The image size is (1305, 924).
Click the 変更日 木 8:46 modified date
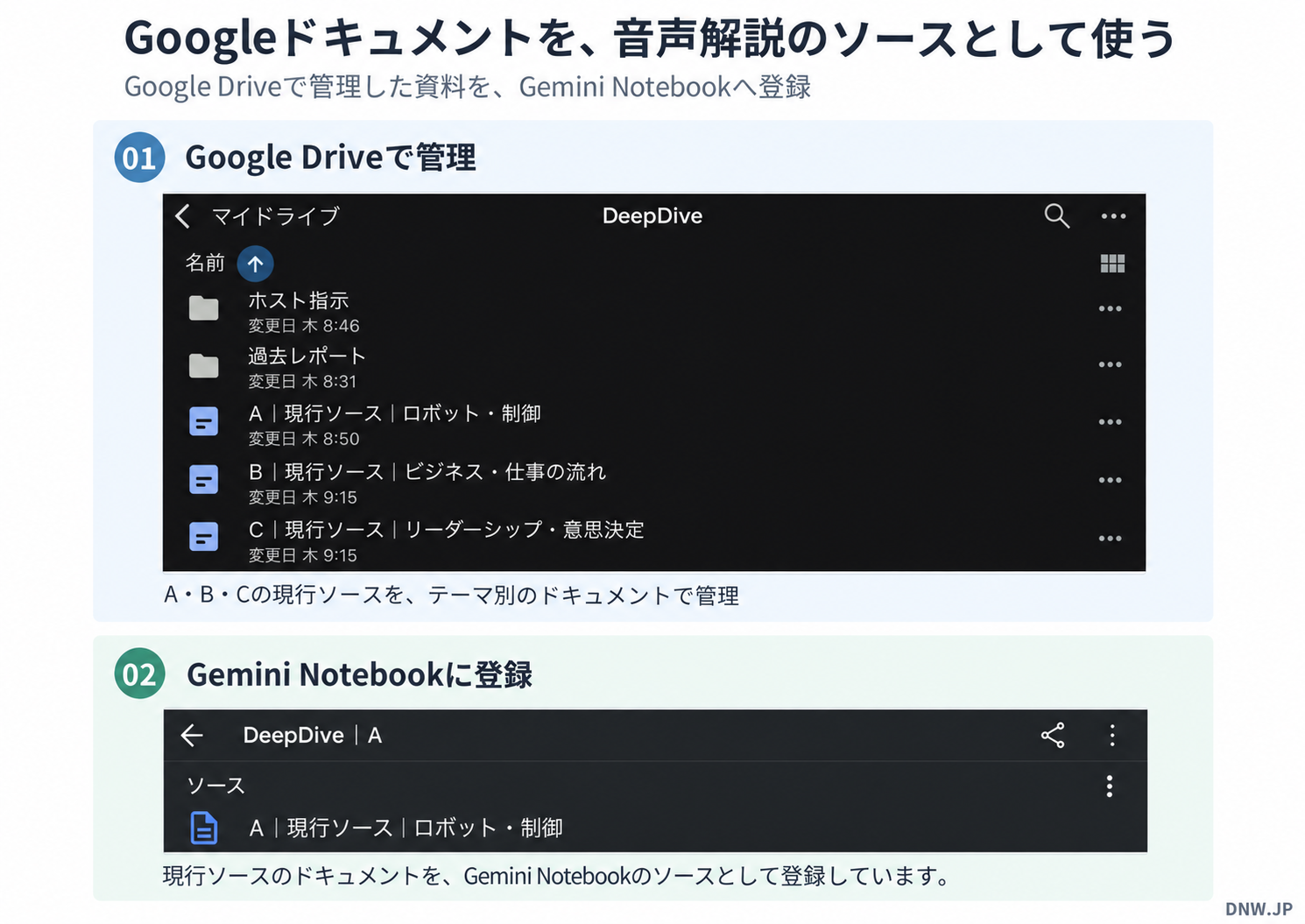coord(304,326)
